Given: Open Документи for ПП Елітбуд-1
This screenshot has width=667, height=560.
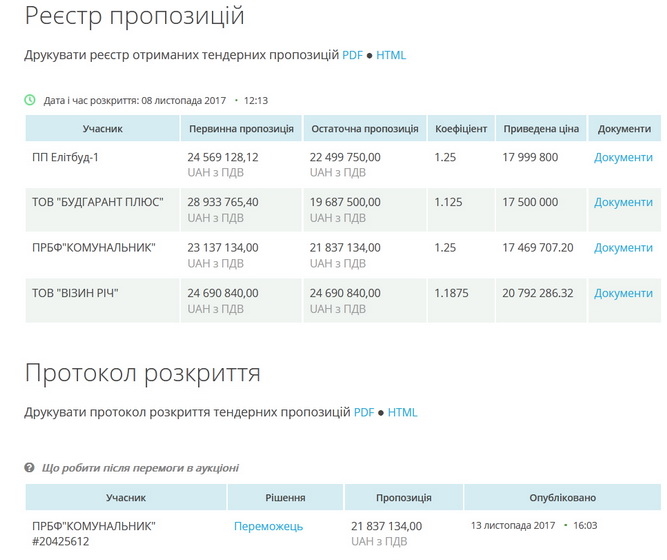Looking at the screenshot, I should pyautogui.click(x=623, y=157).
